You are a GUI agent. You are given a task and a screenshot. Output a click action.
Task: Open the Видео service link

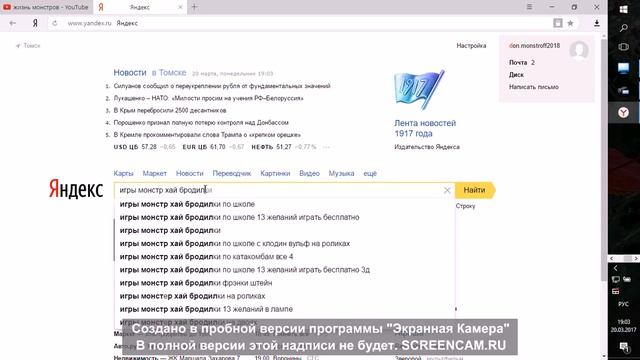(x=309, y=173)
